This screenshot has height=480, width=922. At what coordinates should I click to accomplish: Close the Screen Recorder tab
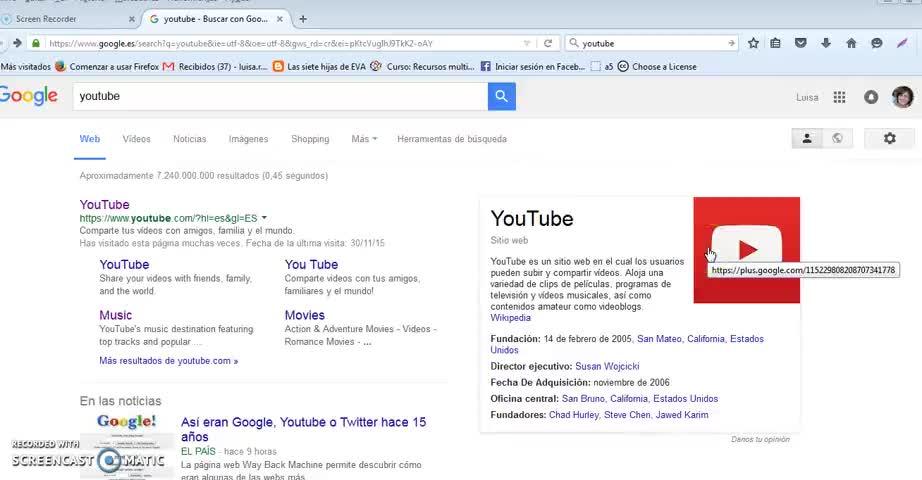click(132, 19)
